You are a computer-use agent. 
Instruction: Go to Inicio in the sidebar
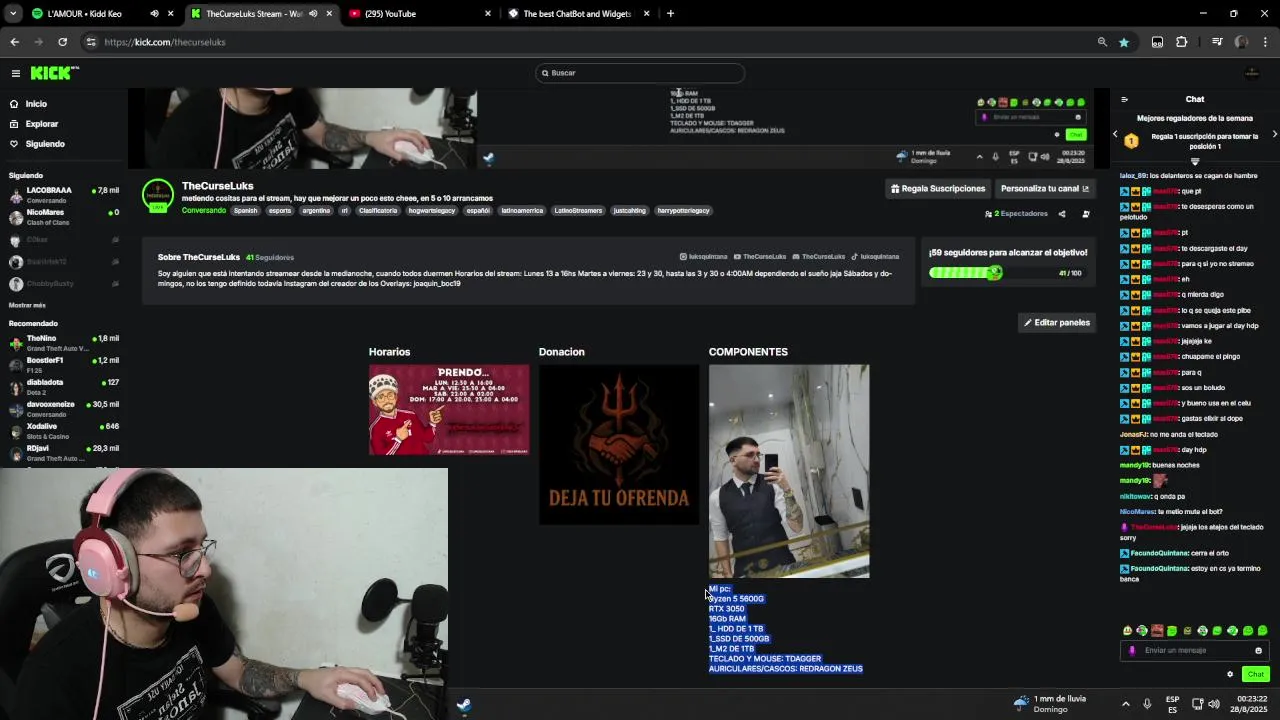pos(36,104)
